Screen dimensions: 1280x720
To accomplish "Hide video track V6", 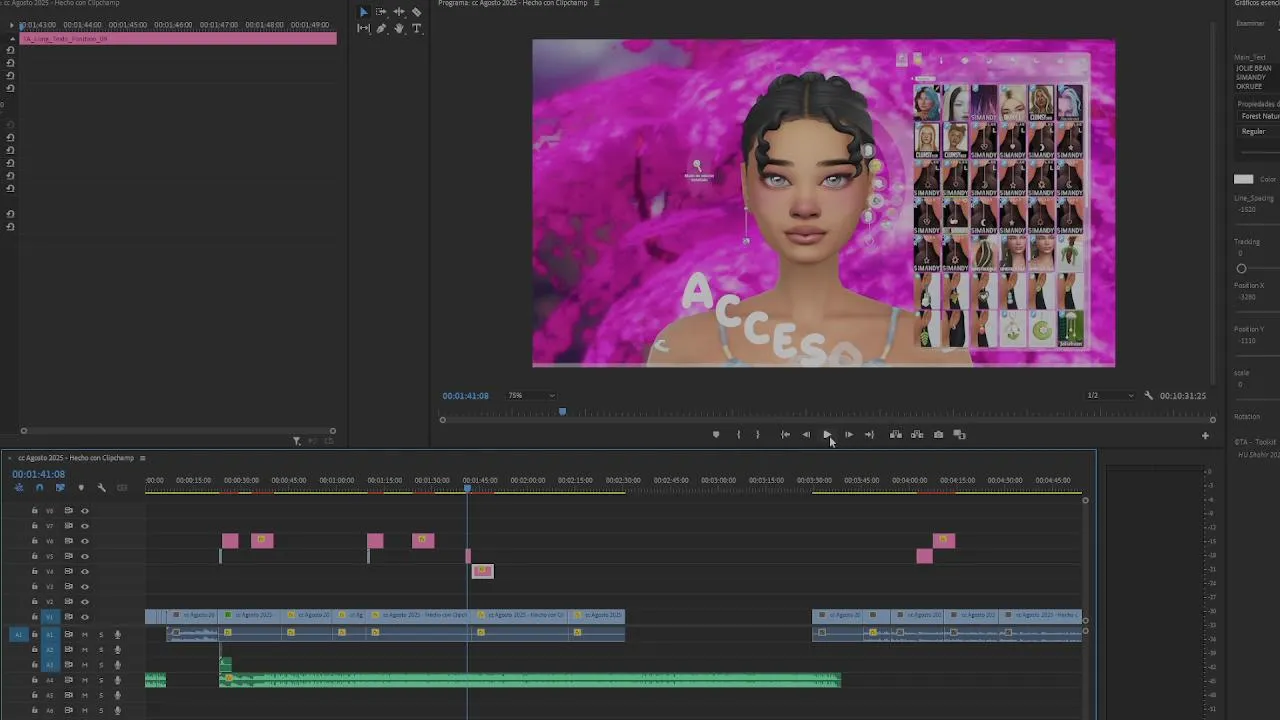I will [85, 541].
